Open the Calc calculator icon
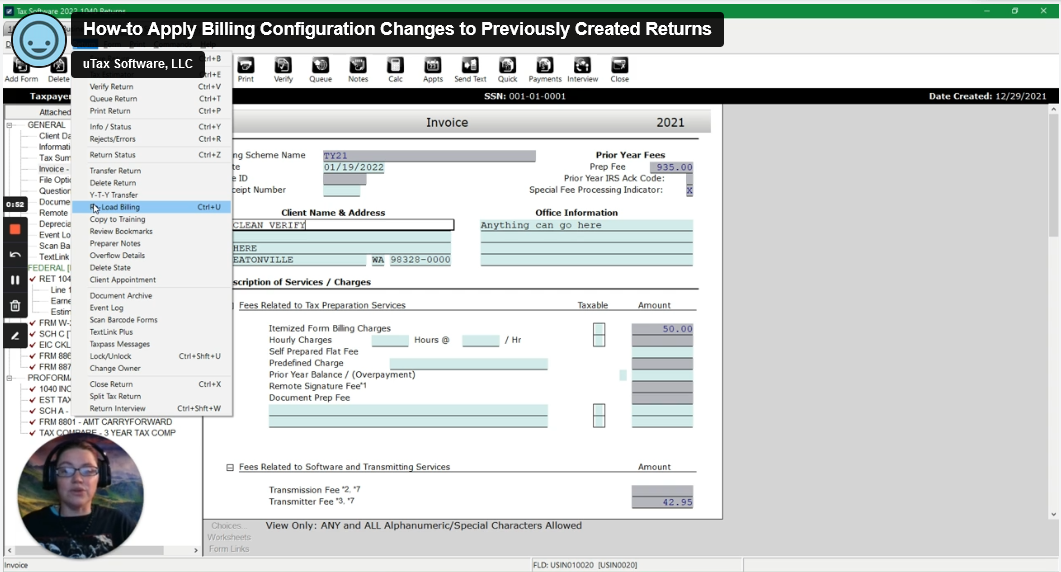The height and width of the screenshot is (572, 1061). [395, 70]
